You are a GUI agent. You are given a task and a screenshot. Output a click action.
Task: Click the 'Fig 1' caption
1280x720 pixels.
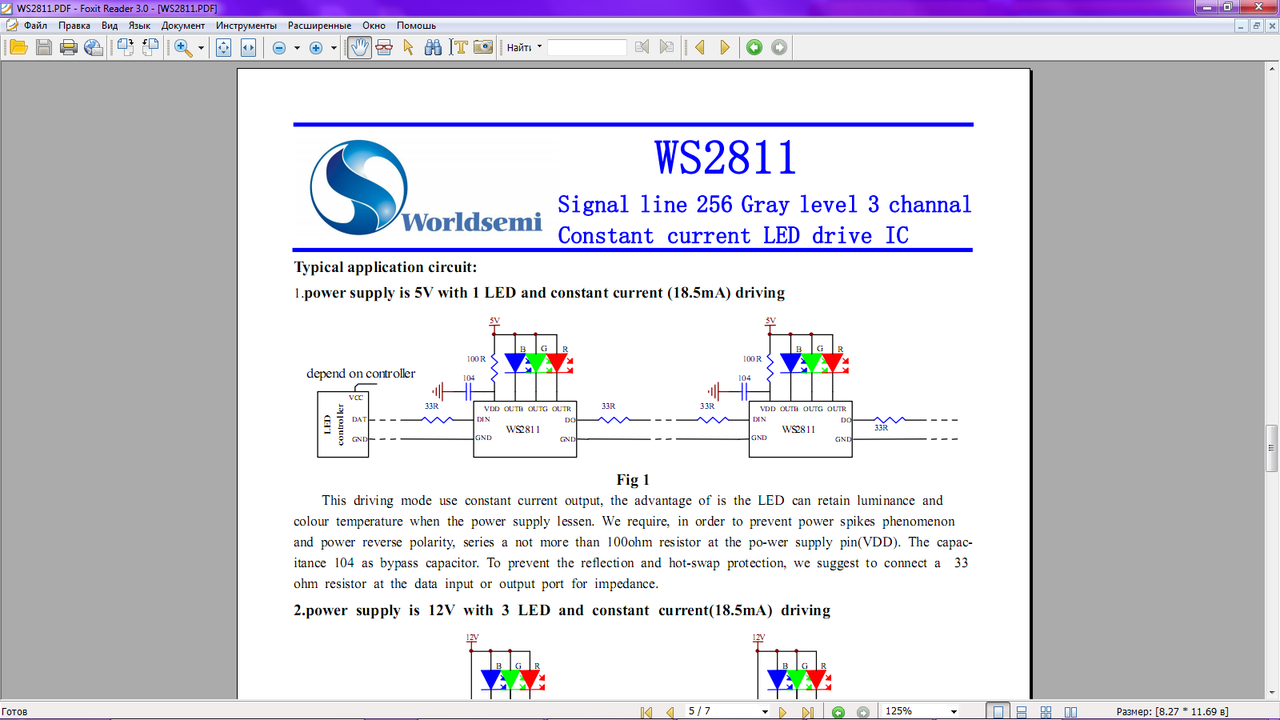[633, 480]
